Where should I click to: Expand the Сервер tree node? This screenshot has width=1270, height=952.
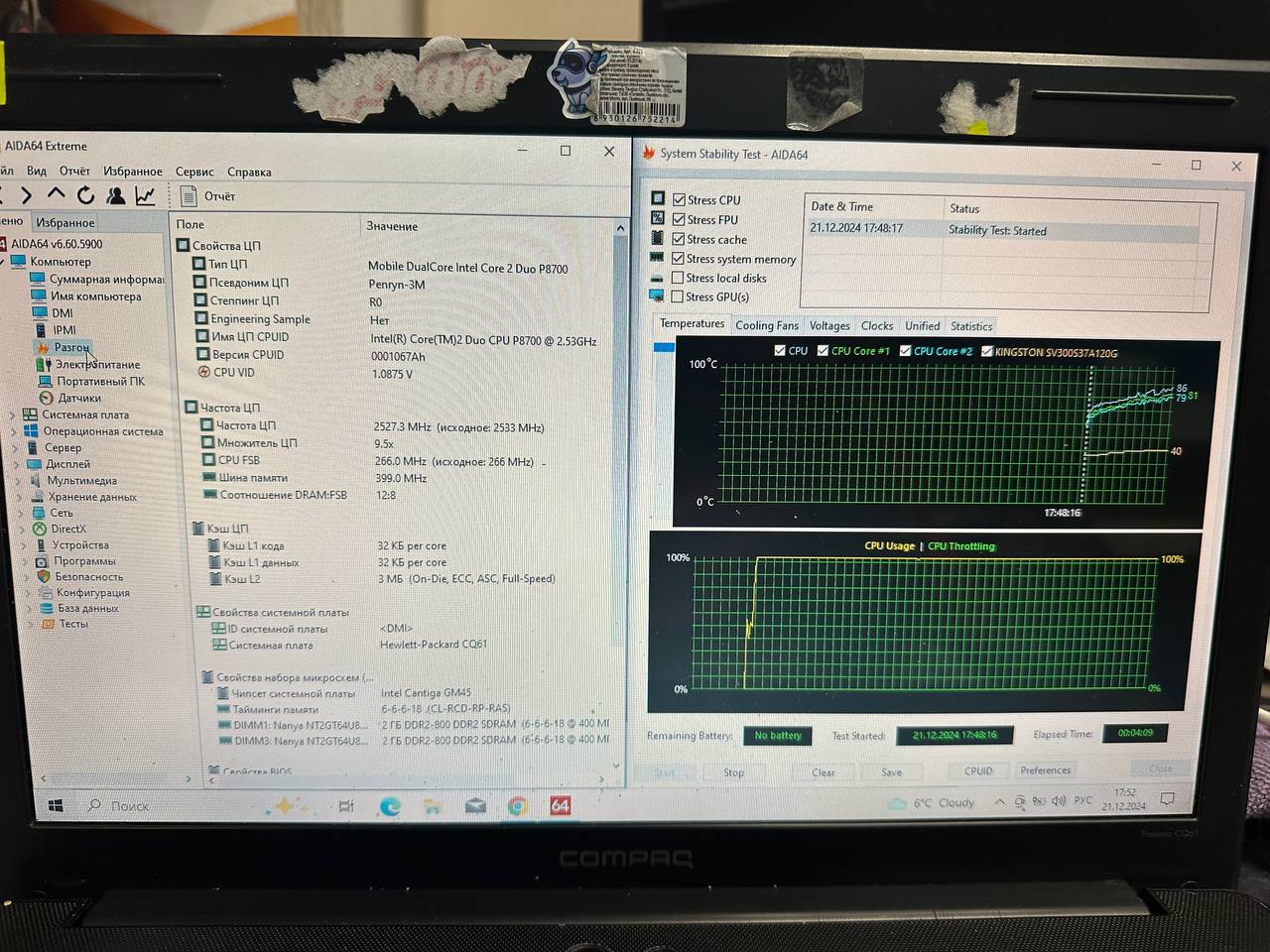point(15,447)
